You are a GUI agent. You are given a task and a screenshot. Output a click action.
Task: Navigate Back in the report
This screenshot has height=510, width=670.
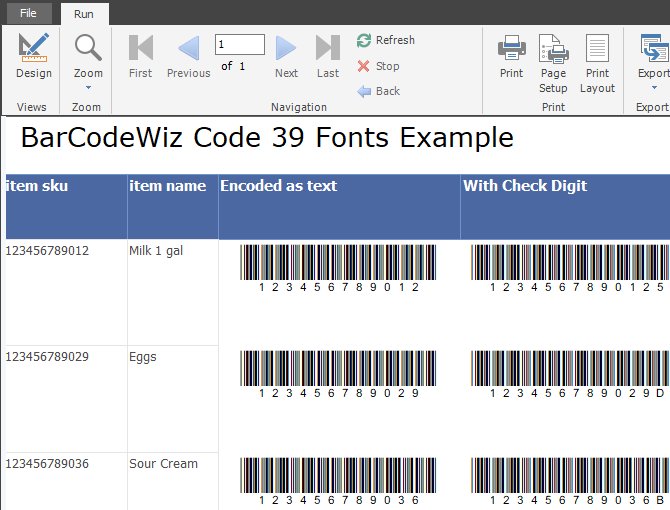(x=379, y=91)
